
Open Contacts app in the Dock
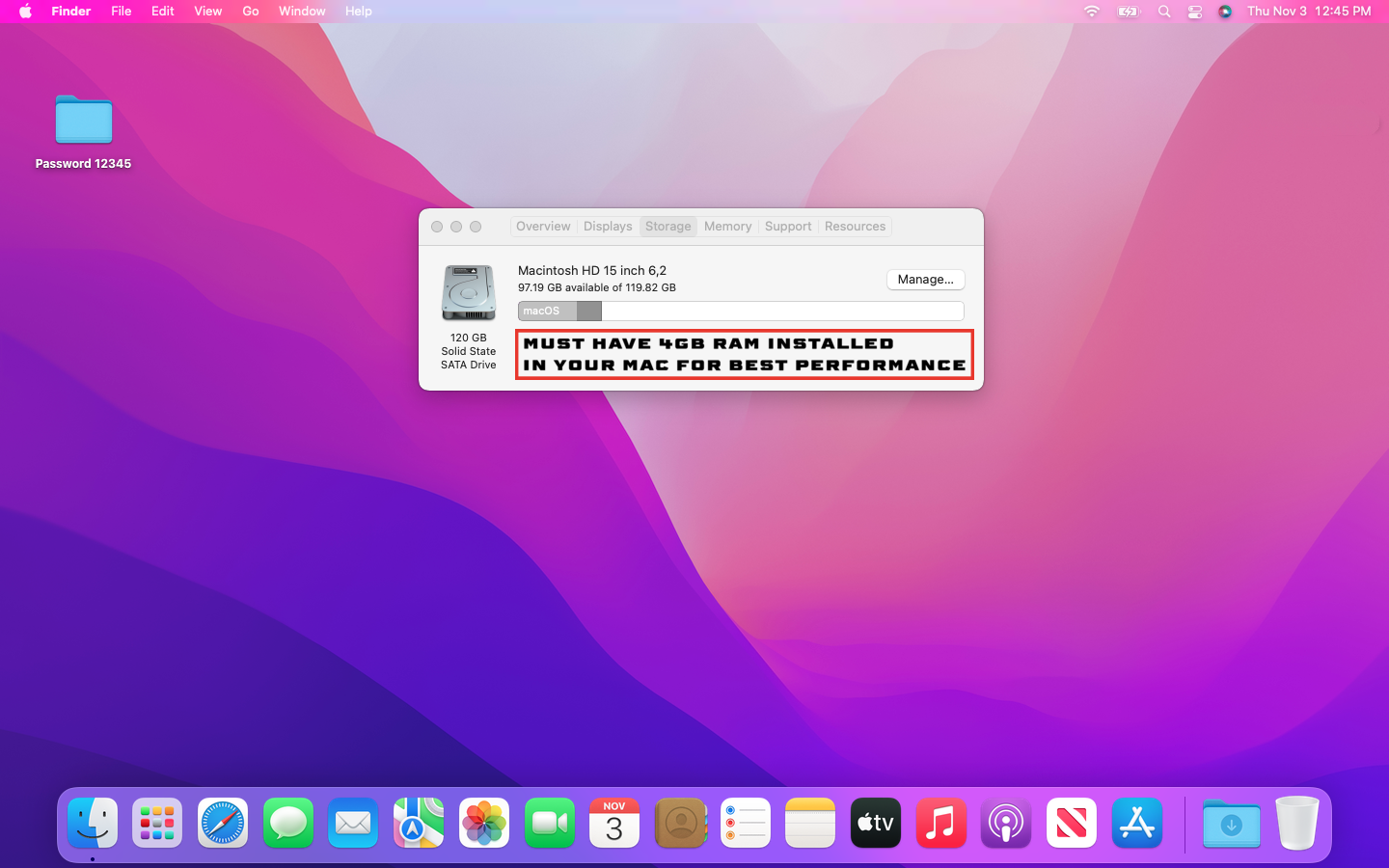[680, 823]
